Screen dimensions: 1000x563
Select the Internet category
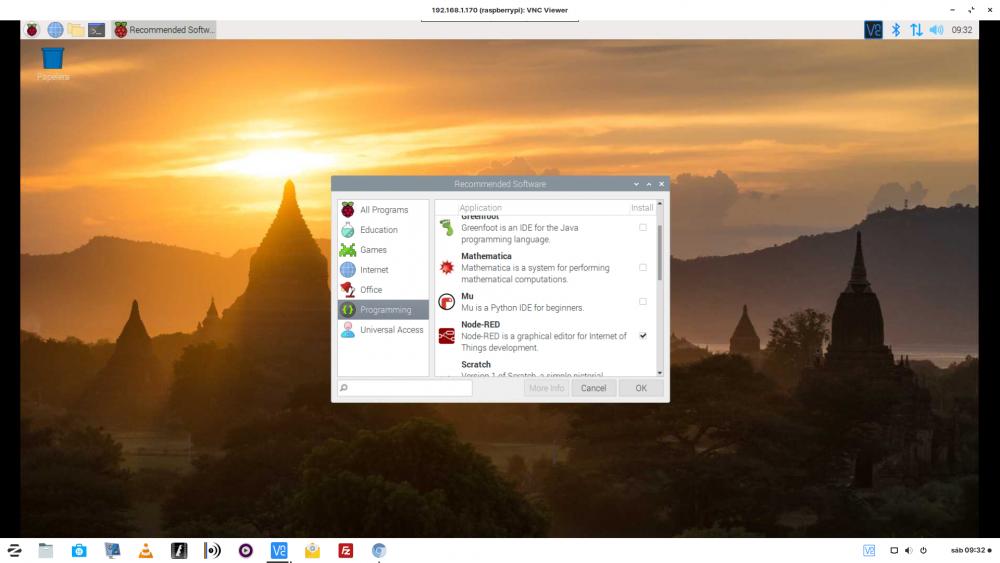click(383, 270)
